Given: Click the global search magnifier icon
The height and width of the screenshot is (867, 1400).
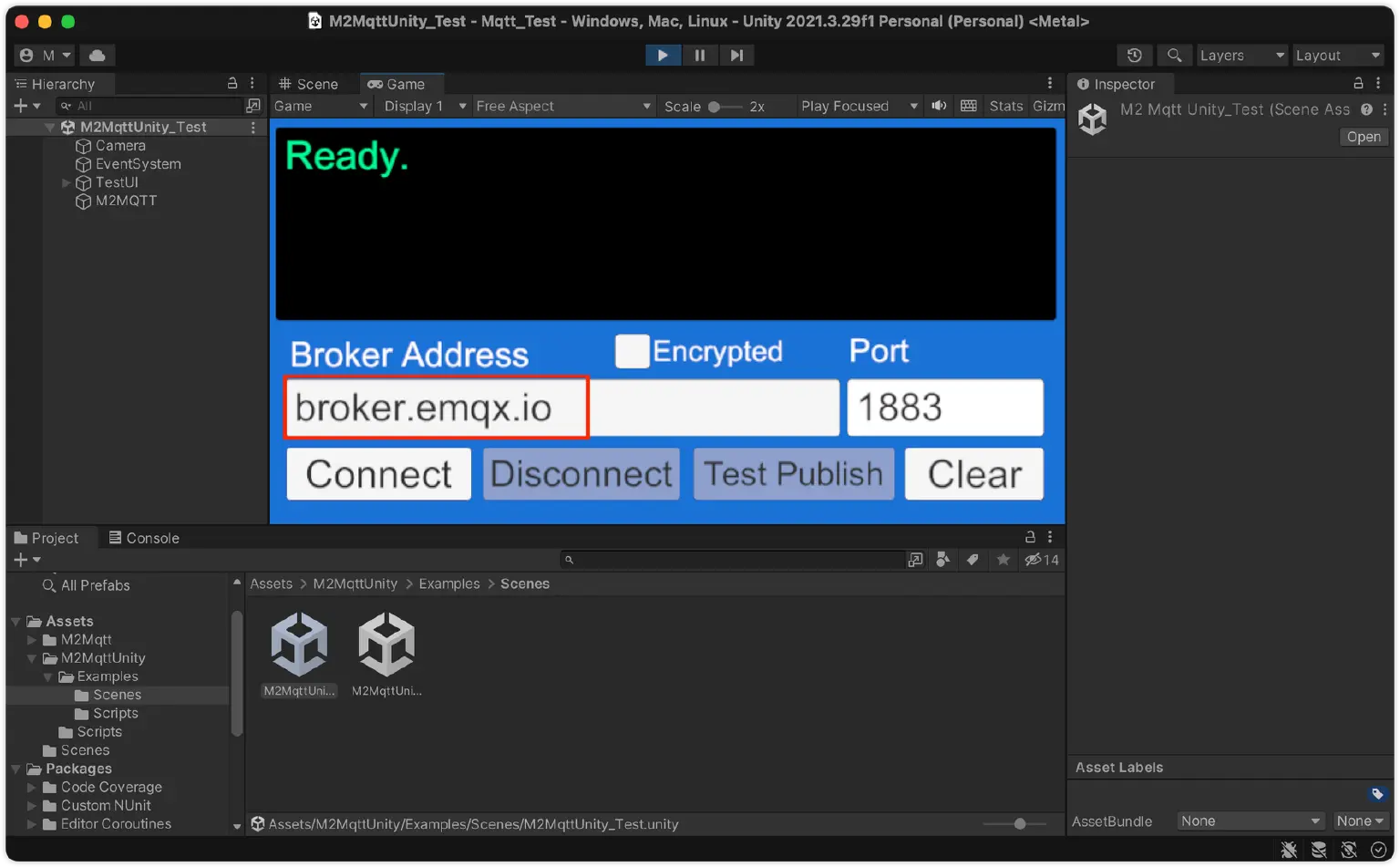Looking at the screenshot, I should point(1174,56).
